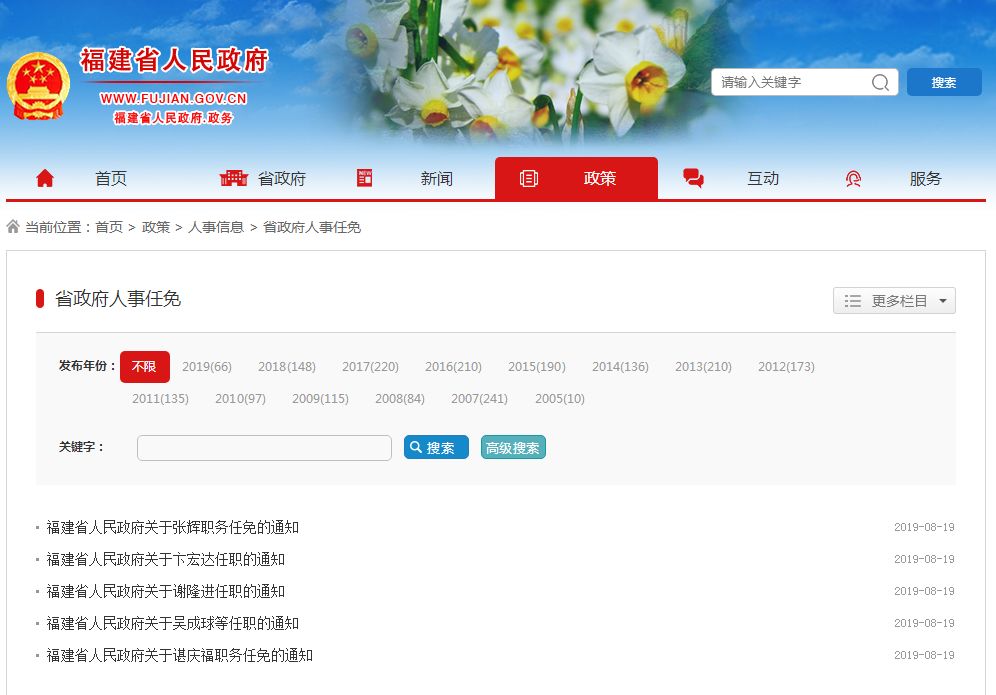The image size is (996, 695).
Task: Open the 互动 navigation tab
Action: pos(762,179)
